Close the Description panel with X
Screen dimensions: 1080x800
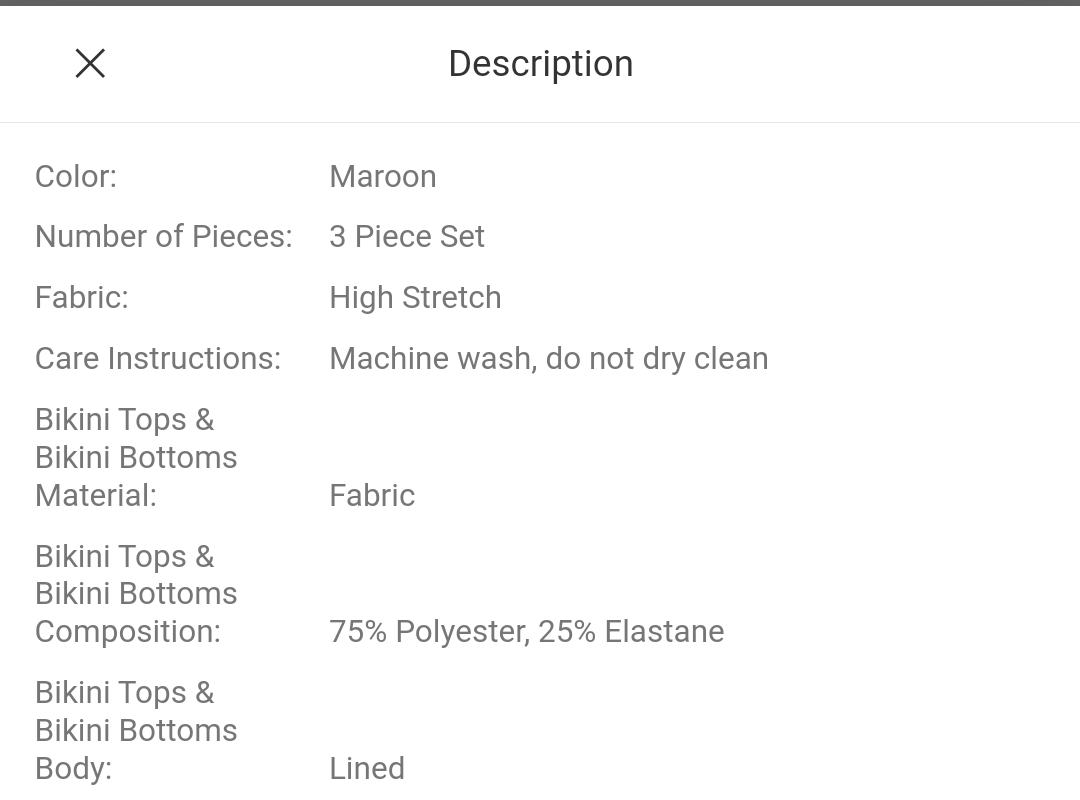tap(90, 63)
